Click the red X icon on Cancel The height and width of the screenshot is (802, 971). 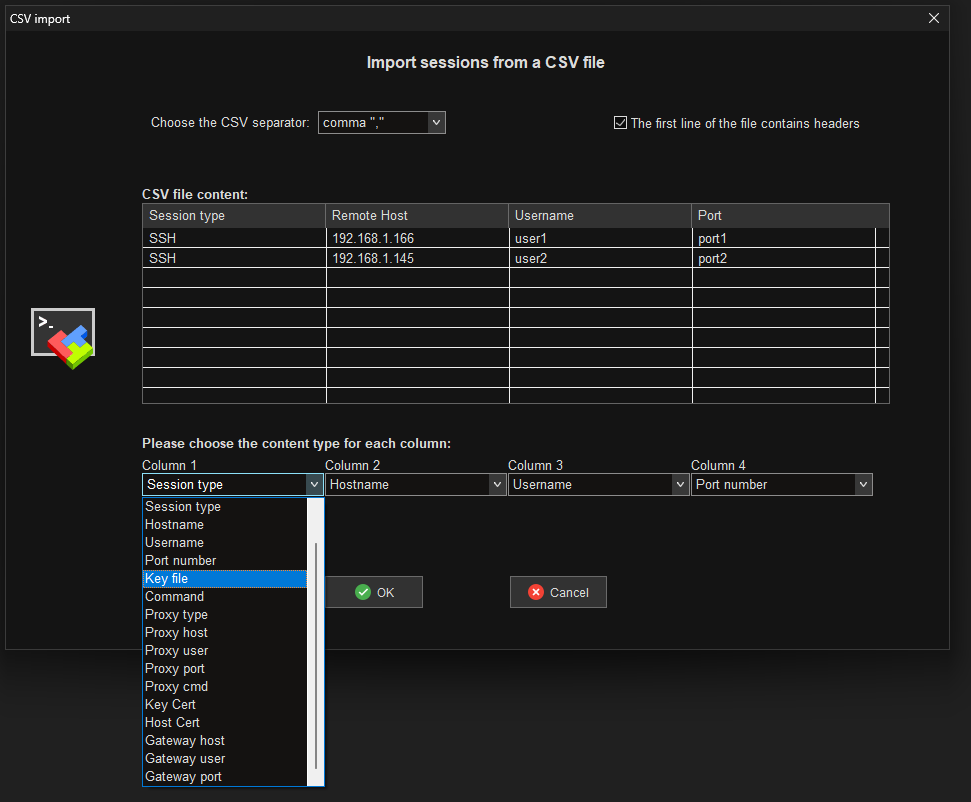[535, 591]
